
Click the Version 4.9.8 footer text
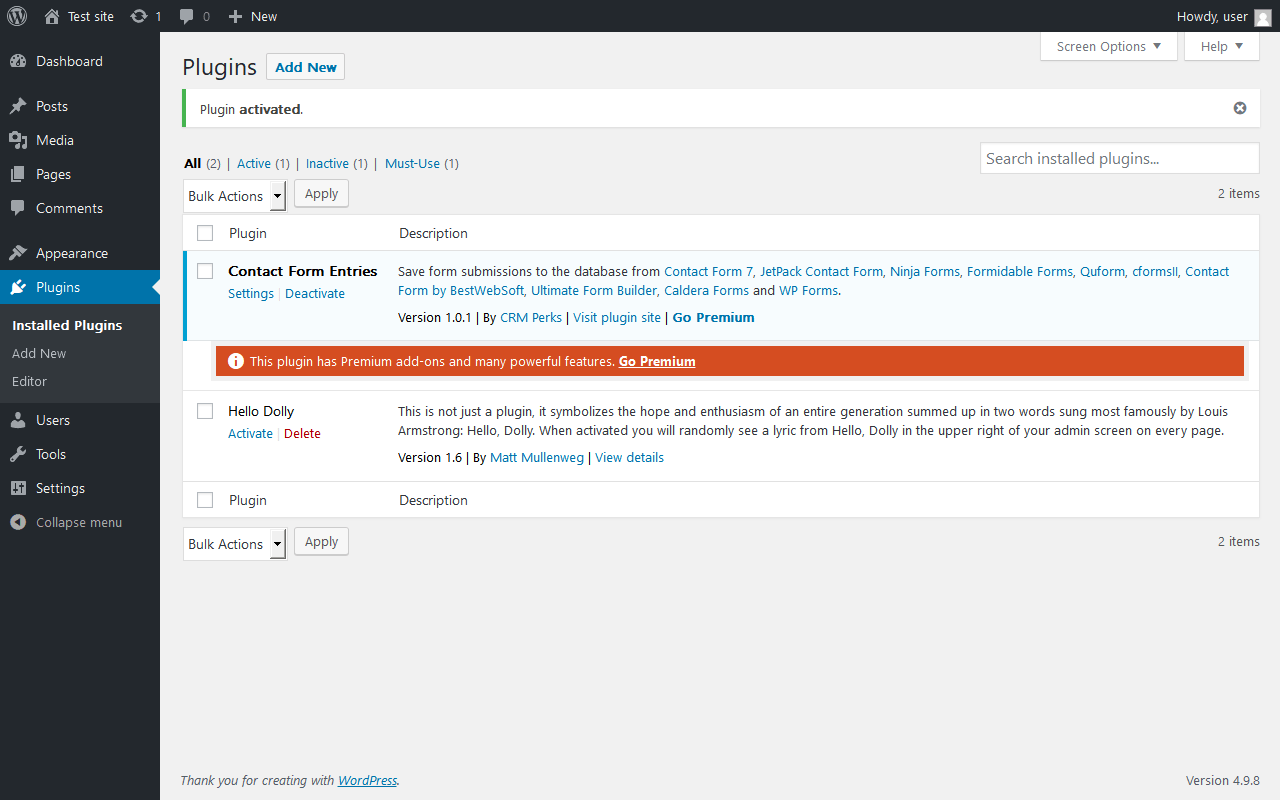[1223, 780]
